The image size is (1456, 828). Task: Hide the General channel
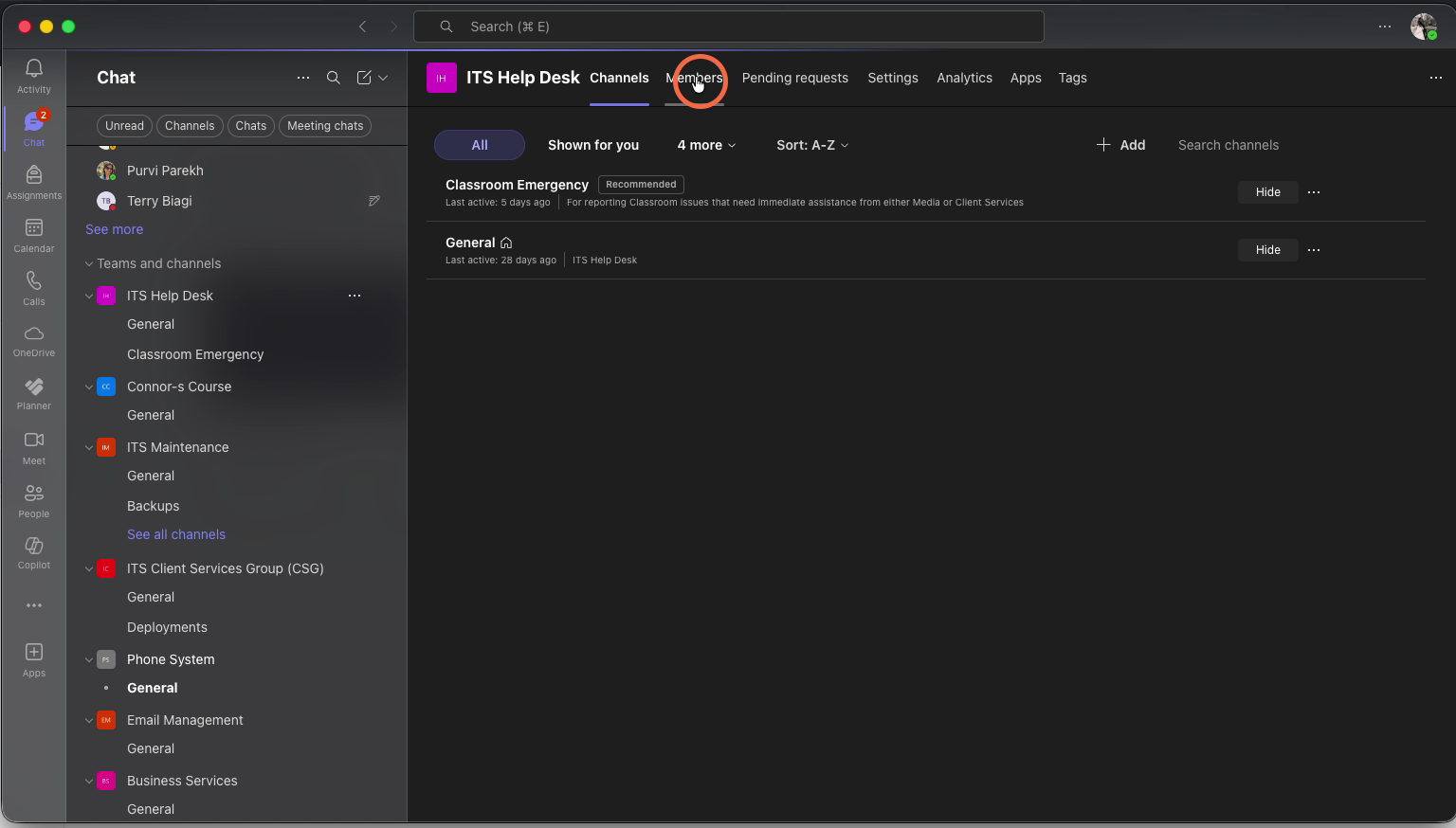[1267, 250]
